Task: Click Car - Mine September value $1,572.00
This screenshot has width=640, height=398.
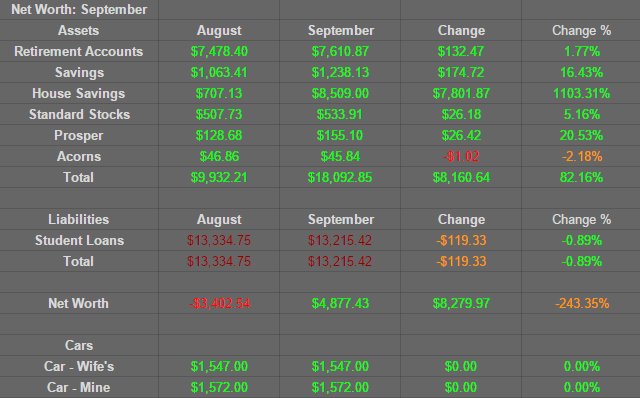Action: pyautogui.click(x=340, y=387)
